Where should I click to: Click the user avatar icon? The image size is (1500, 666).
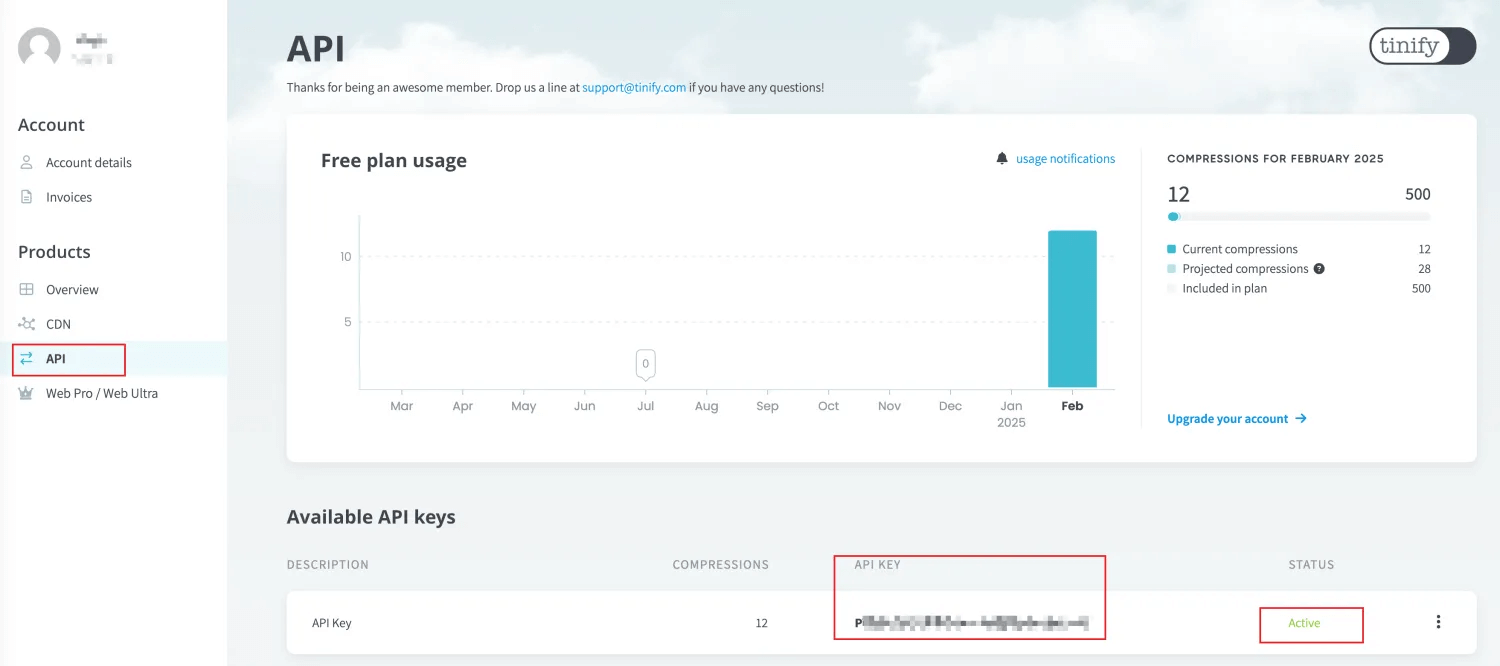[39, 48]
